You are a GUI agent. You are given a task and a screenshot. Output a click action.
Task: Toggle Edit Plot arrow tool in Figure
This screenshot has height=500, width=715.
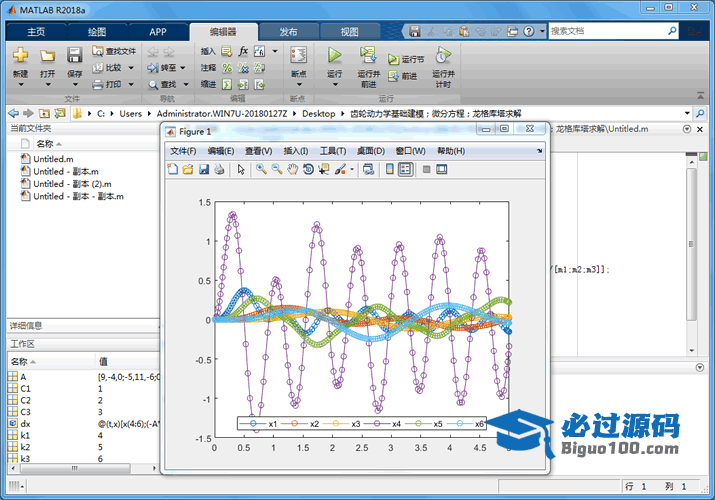(241, 170)
